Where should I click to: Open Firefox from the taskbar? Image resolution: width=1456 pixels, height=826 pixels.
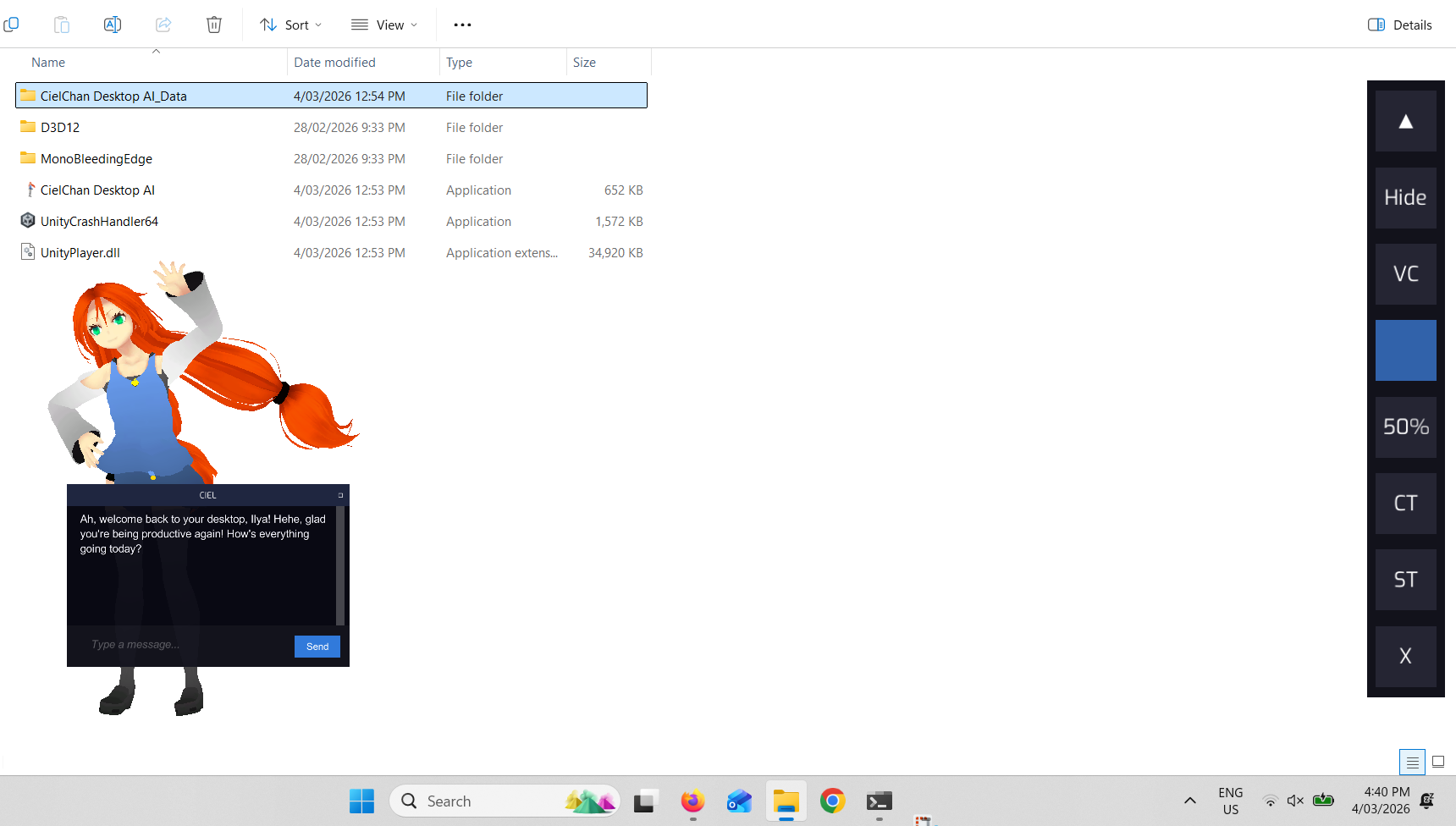tap(692, 801)
